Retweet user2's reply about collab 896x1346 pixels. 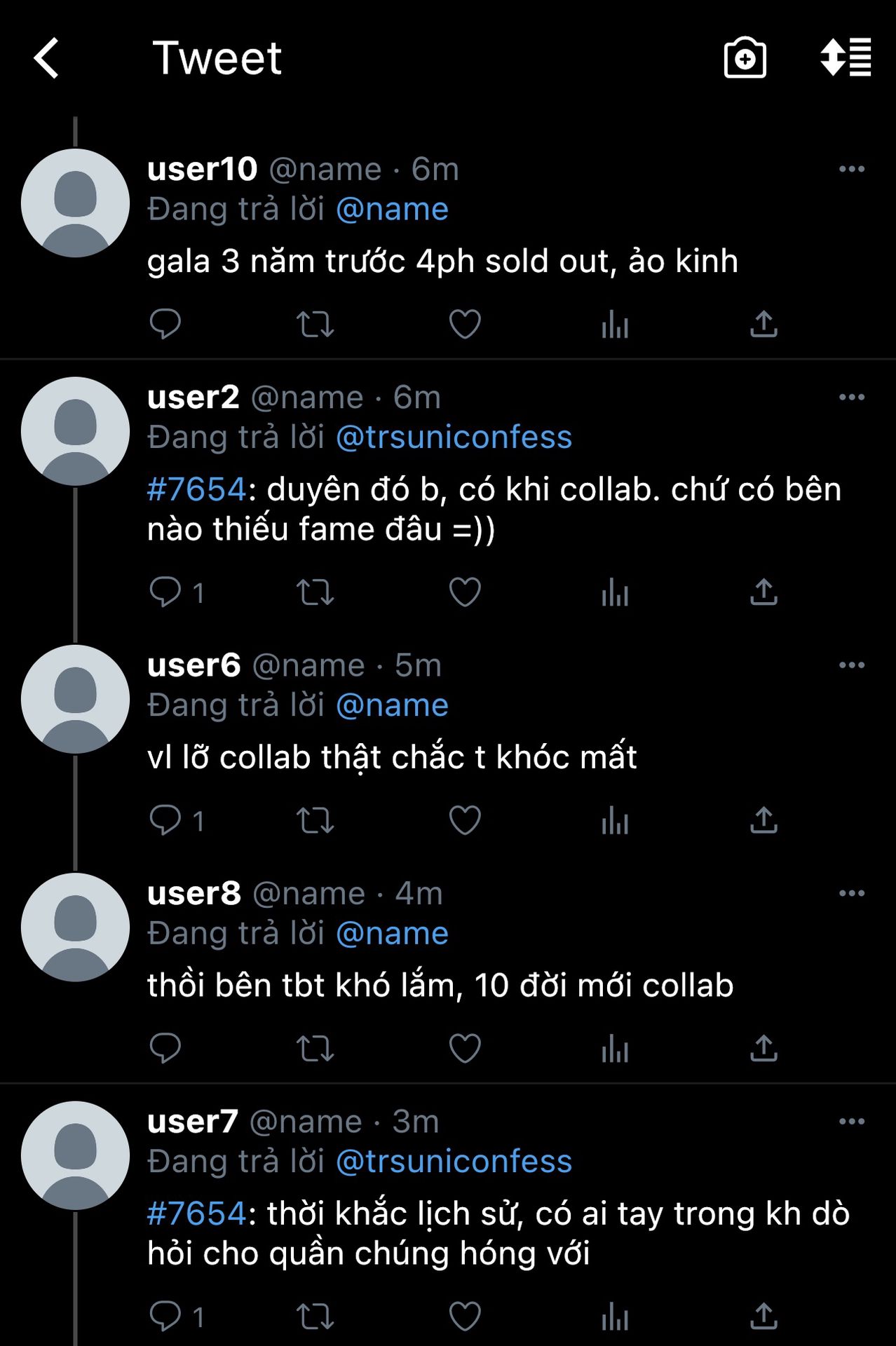point(315,593)
